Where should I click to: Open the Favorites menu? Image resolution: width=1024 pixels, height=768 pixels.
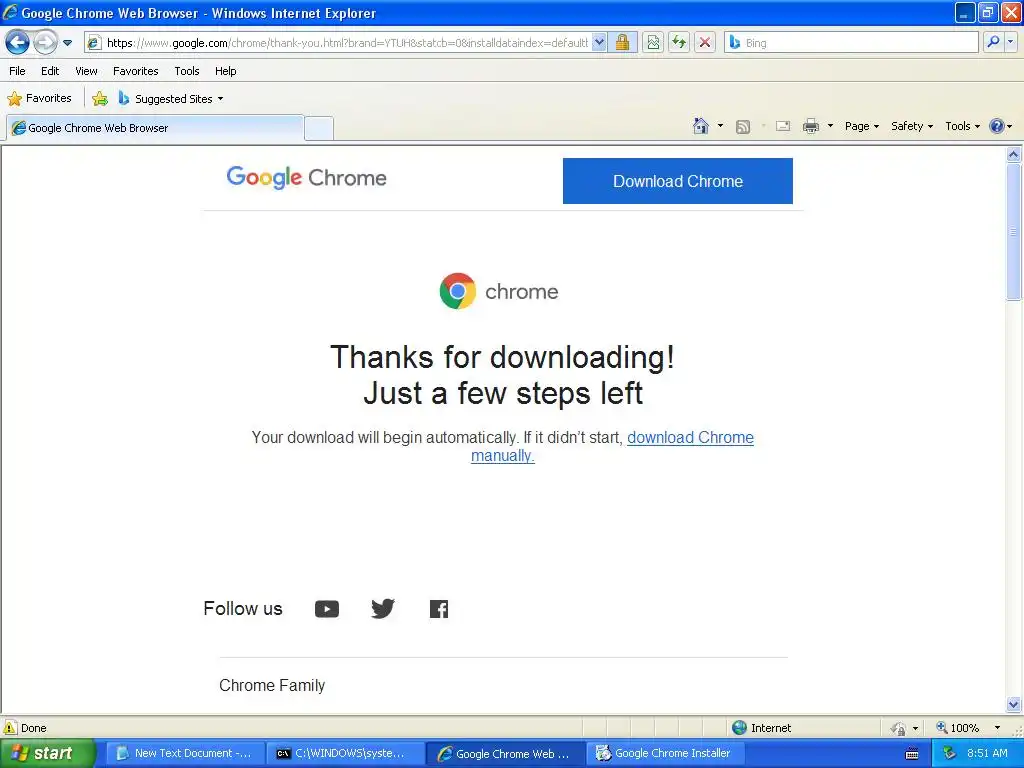click(x=135, y=71)
